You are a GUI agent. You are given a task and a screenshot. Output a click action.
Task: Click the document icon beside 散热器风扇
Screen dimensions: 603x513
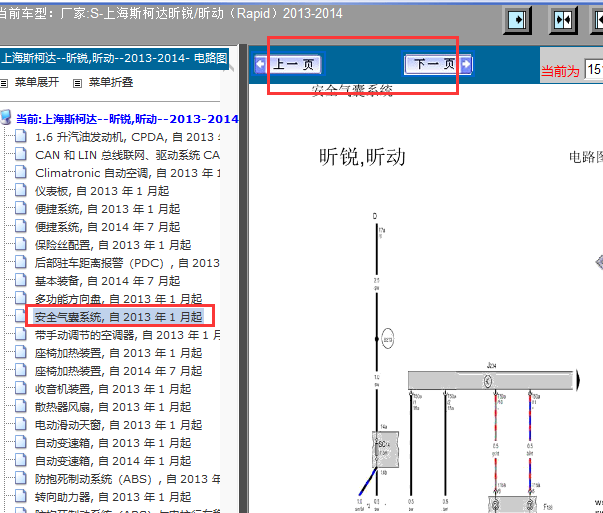click(21, 406)
